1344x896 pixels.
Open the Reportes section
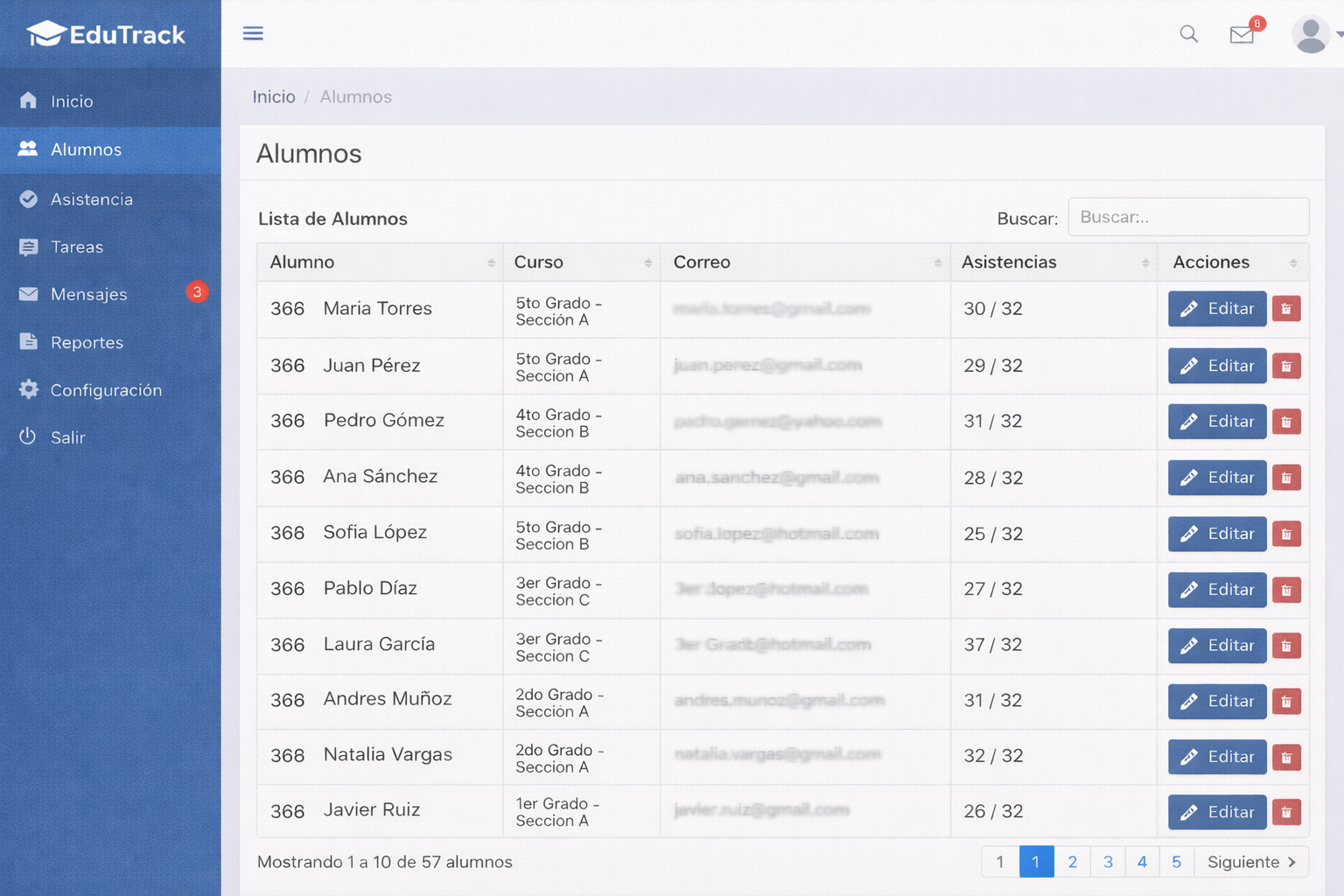pos(87,342)
